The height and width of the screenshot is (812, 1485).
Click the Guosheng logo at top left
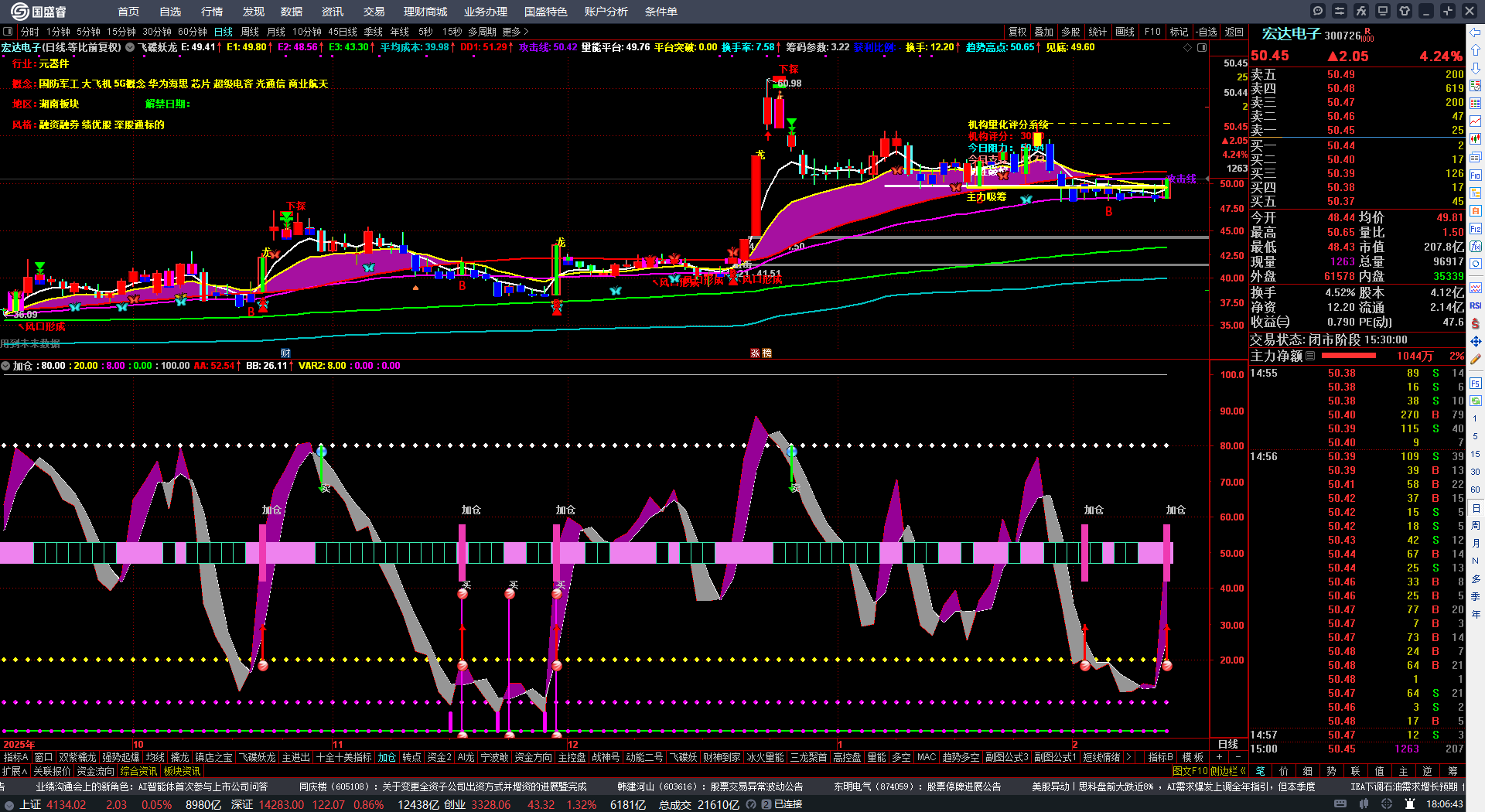click(39, 11)
